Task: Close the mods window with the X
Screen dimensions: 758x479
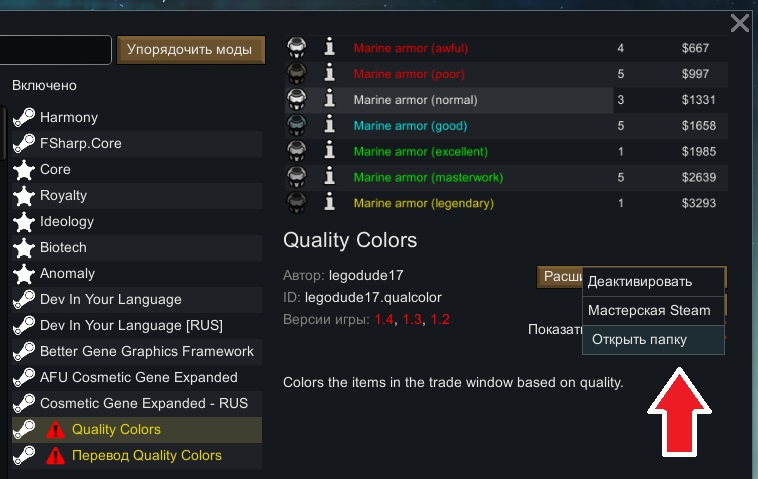Action: click(740, 23)
